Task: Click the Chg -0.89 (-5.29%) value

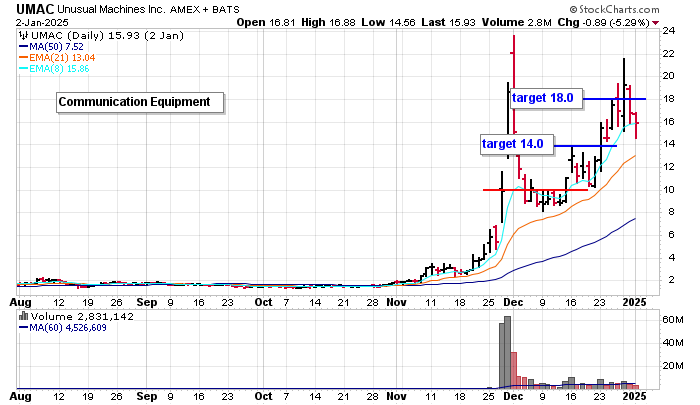Action: pos(603,22)
